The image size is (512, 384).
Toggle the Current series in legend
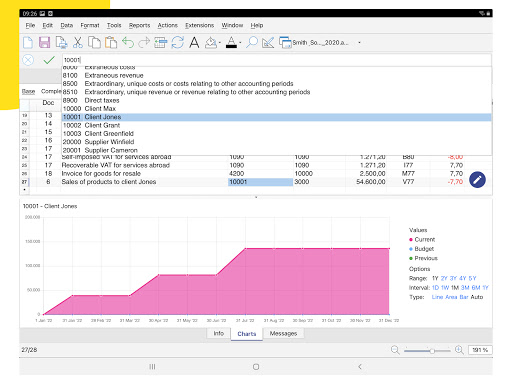coord(422,240)
